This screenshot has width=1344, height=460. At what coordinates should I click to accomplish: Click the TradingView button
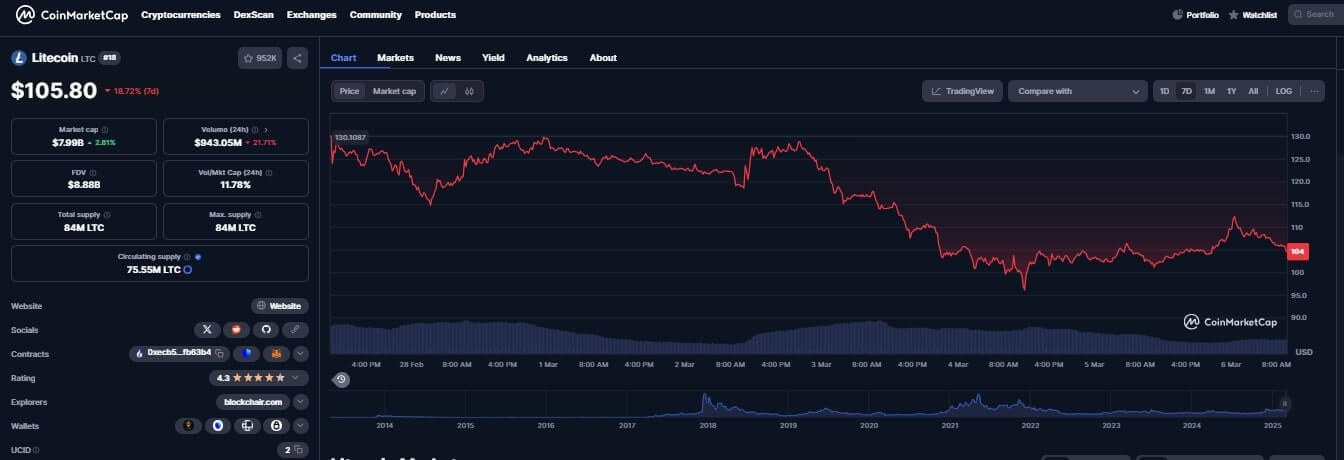[962, 91]
